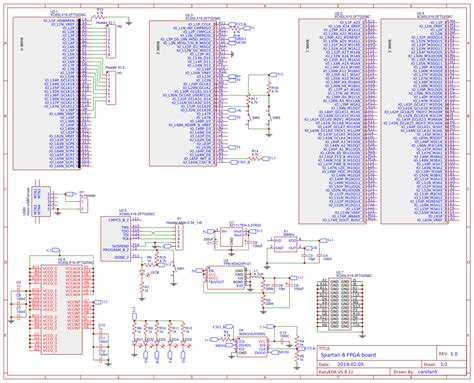Click the date value 2019-01-05

(x=350, y=364)
